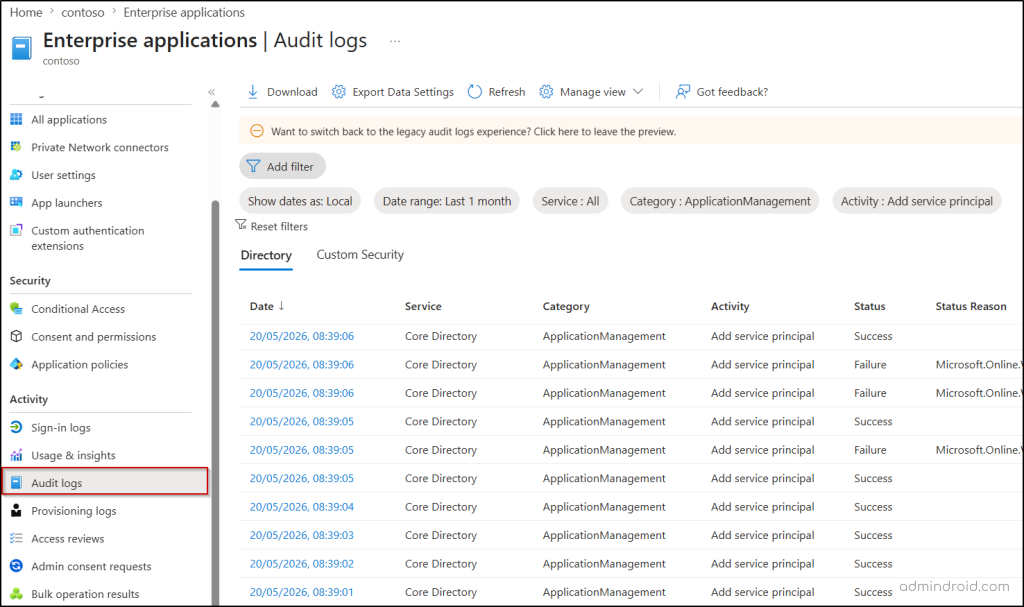Open Conditional Access in the sidebar
Screen dimensions: 1024x607
(x=78, y=308)
